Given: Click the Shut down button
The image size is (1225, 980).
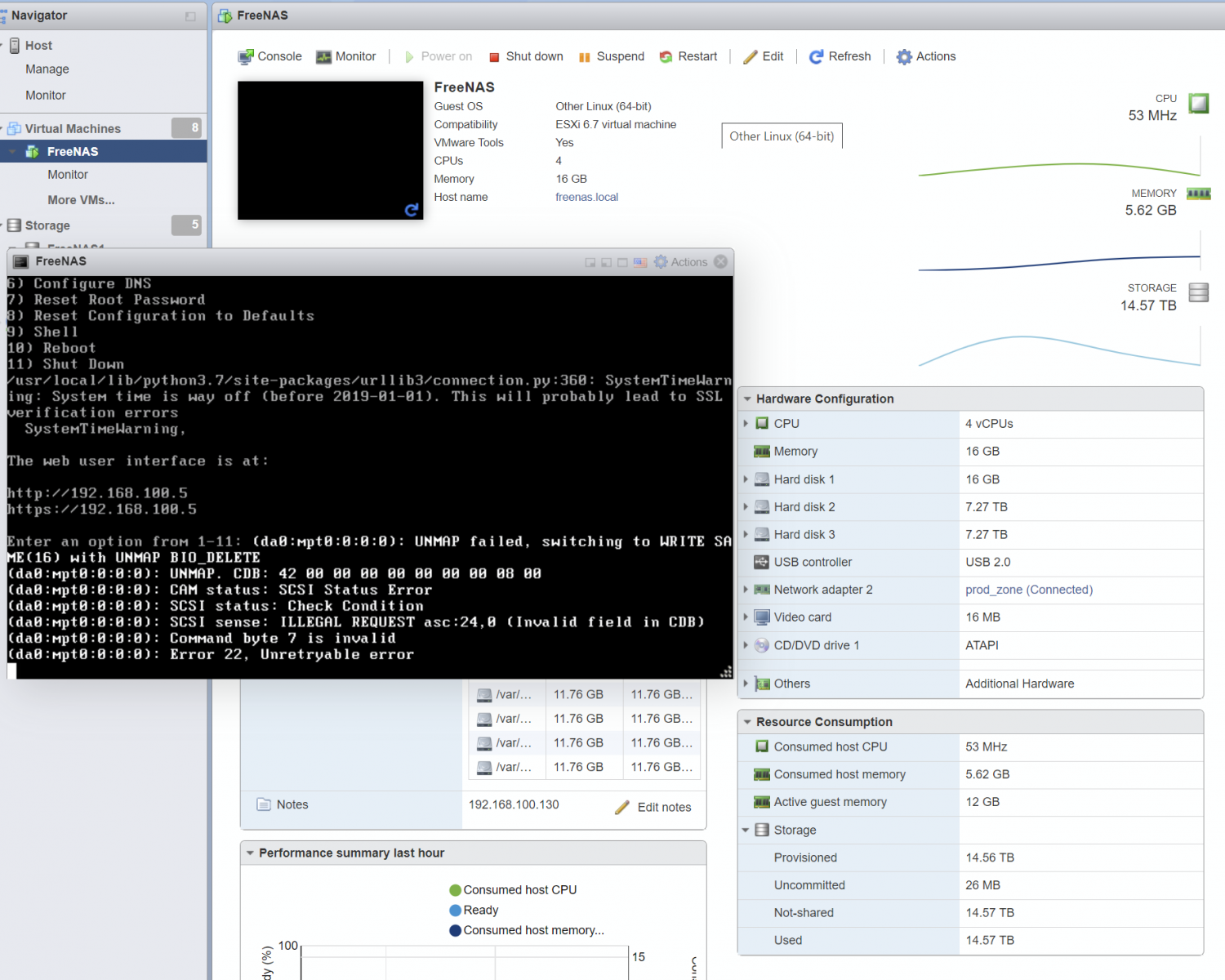Looking at the screenshot, I should (526, 56).
